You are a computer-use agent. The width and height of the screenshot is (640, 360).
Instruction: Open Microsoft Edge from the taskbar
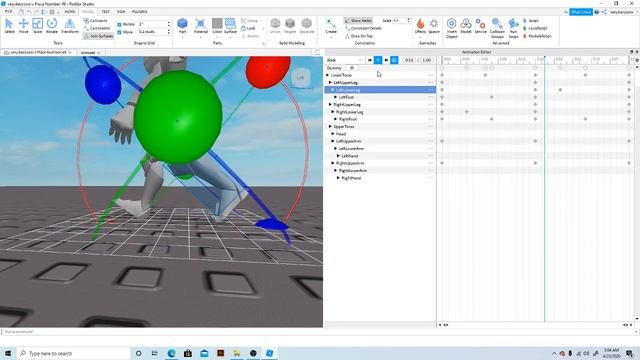point(171,353)
